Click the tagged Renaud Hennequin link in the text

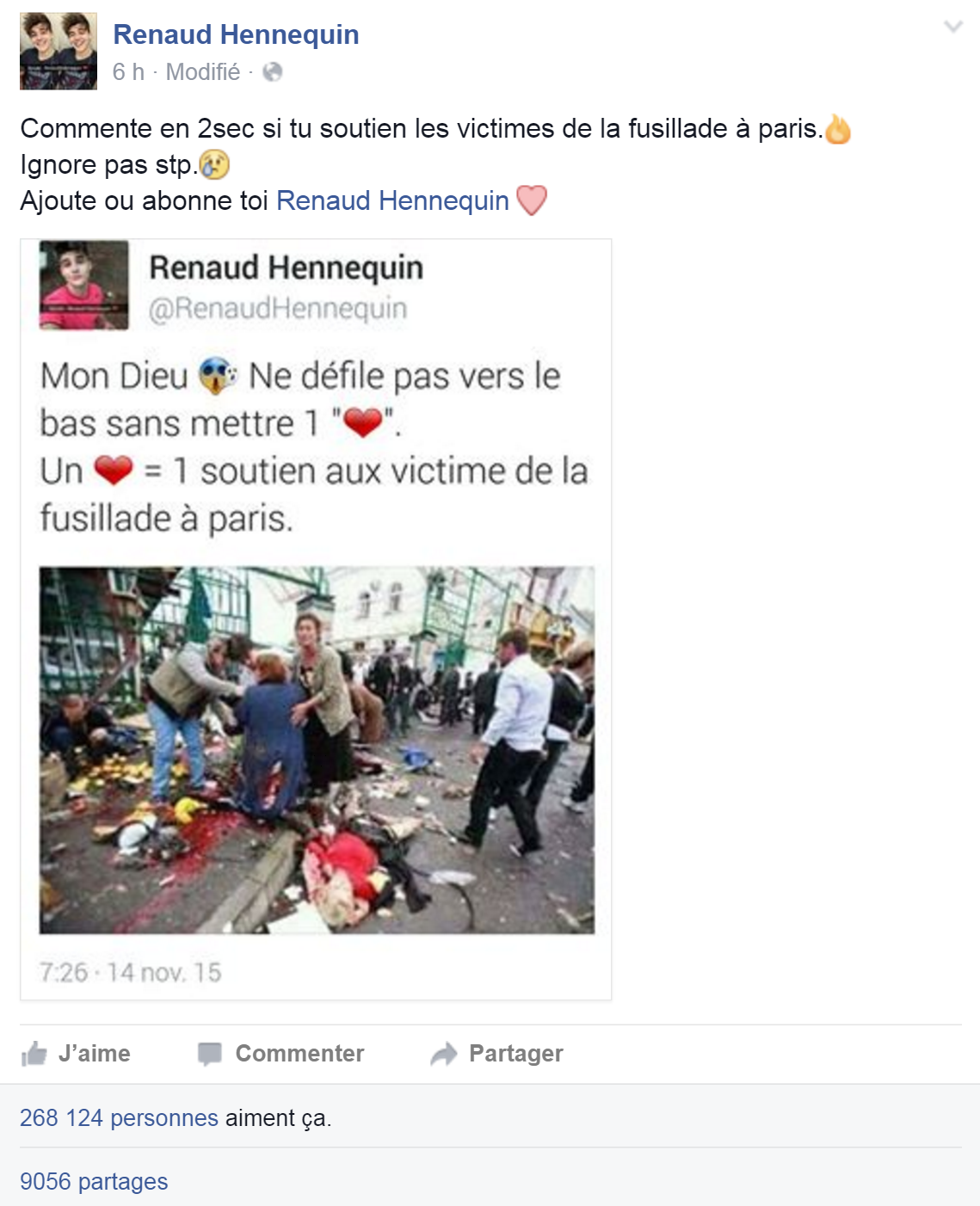[392, 200]
